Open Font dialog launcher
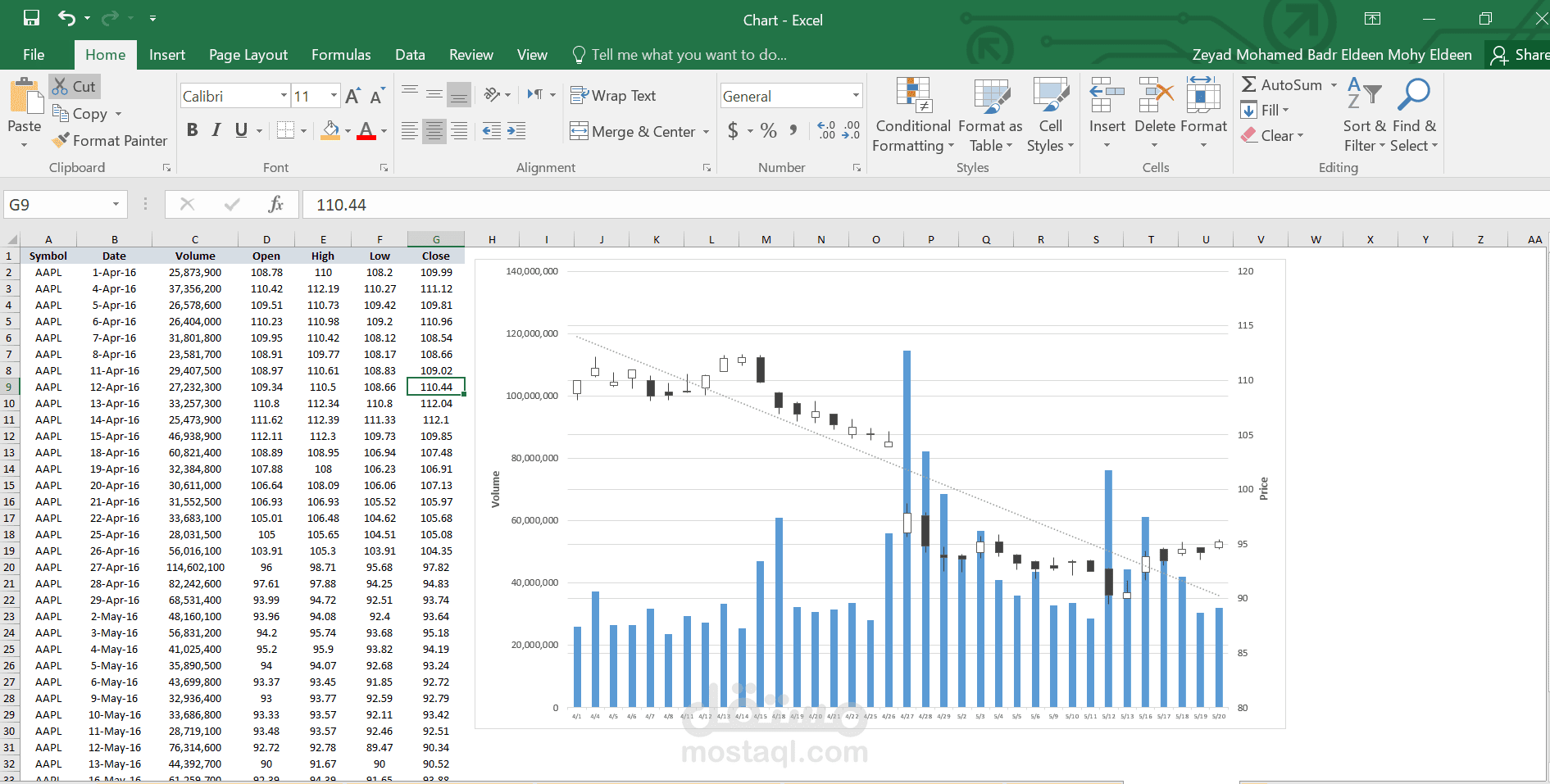Viewport: 1550px width, 784px height. point(384,168)
